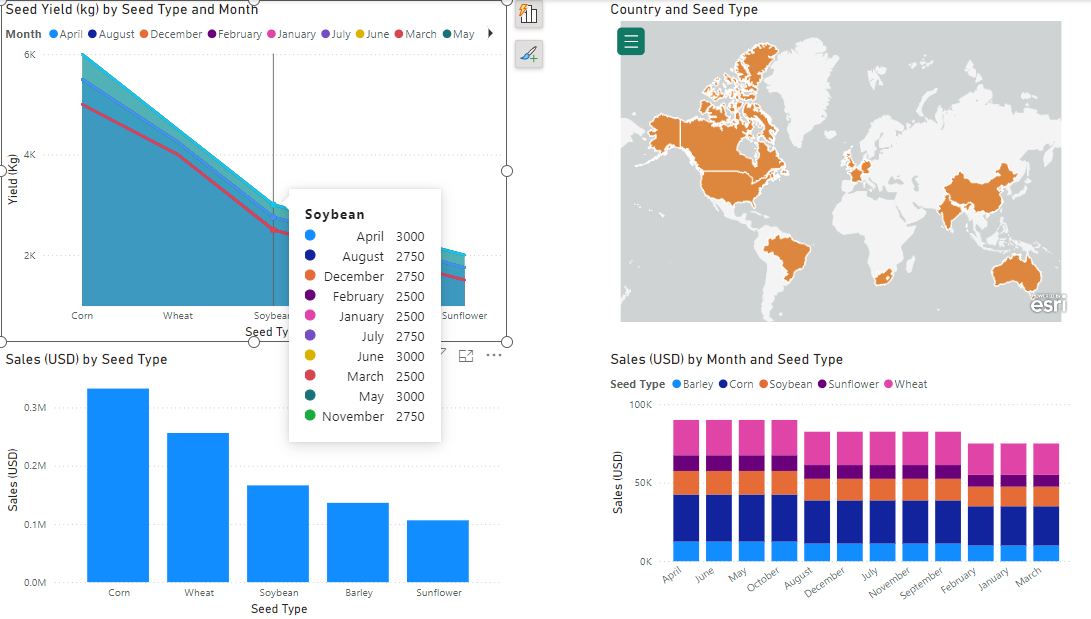Click the April stacked column's pink Wheat segment
The image size is (1091, 619).
coord(686,437)
